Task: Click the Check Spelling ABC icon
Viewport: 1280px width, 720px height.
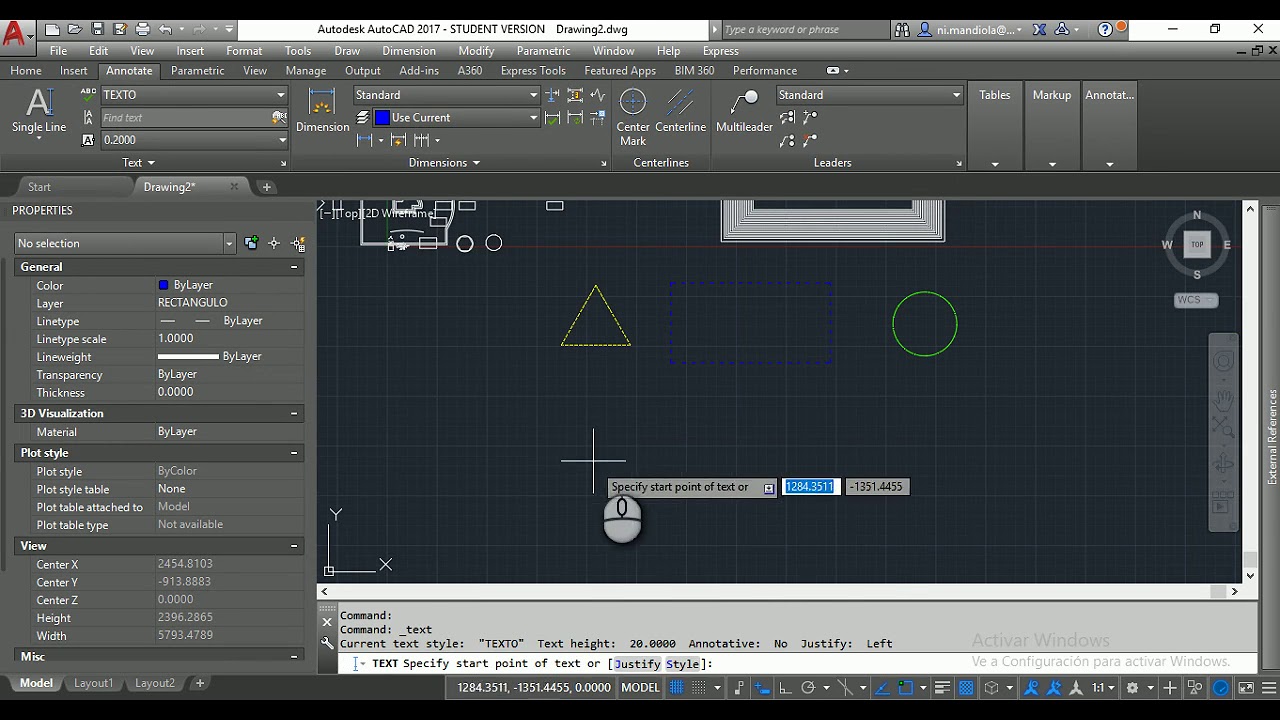Action: [88, 94]
